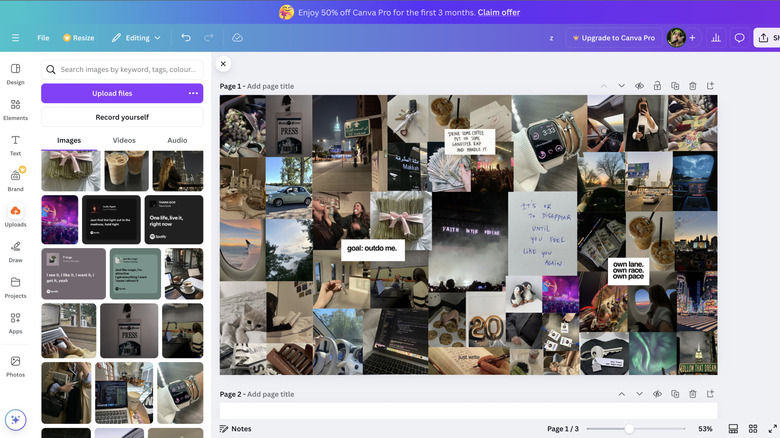
Task: Open the Text tool panel
Action: 15,145
